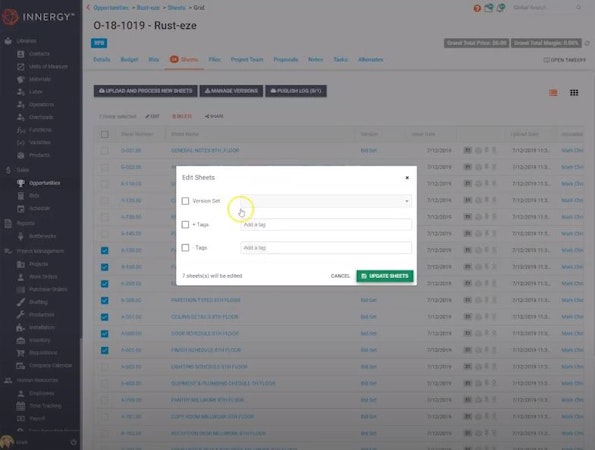The height and width of the screenshot is (450, 595).
Task: Open the help question mark icon
Action: (477, 8)
